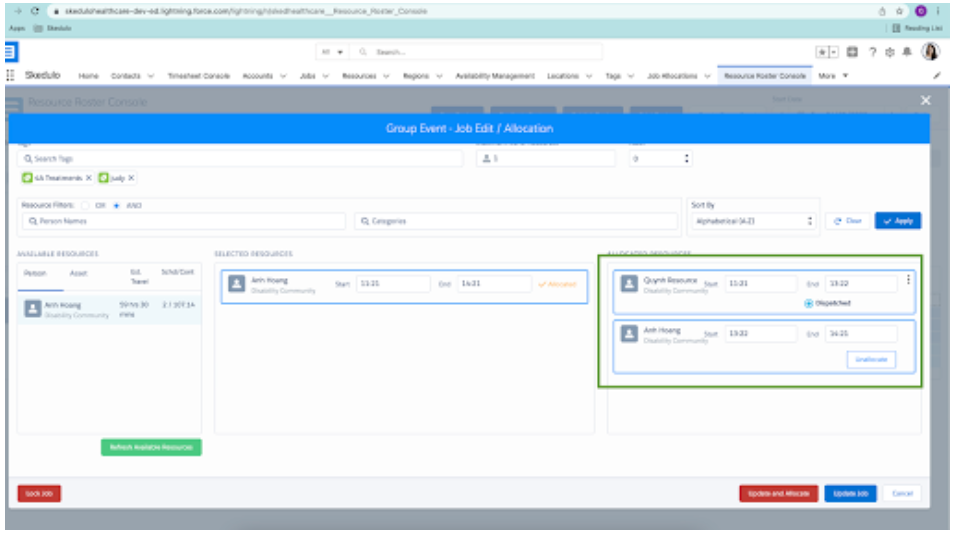Click the pencil edit navigation icon
Viewport: 953px width, 533px height.
937,76
